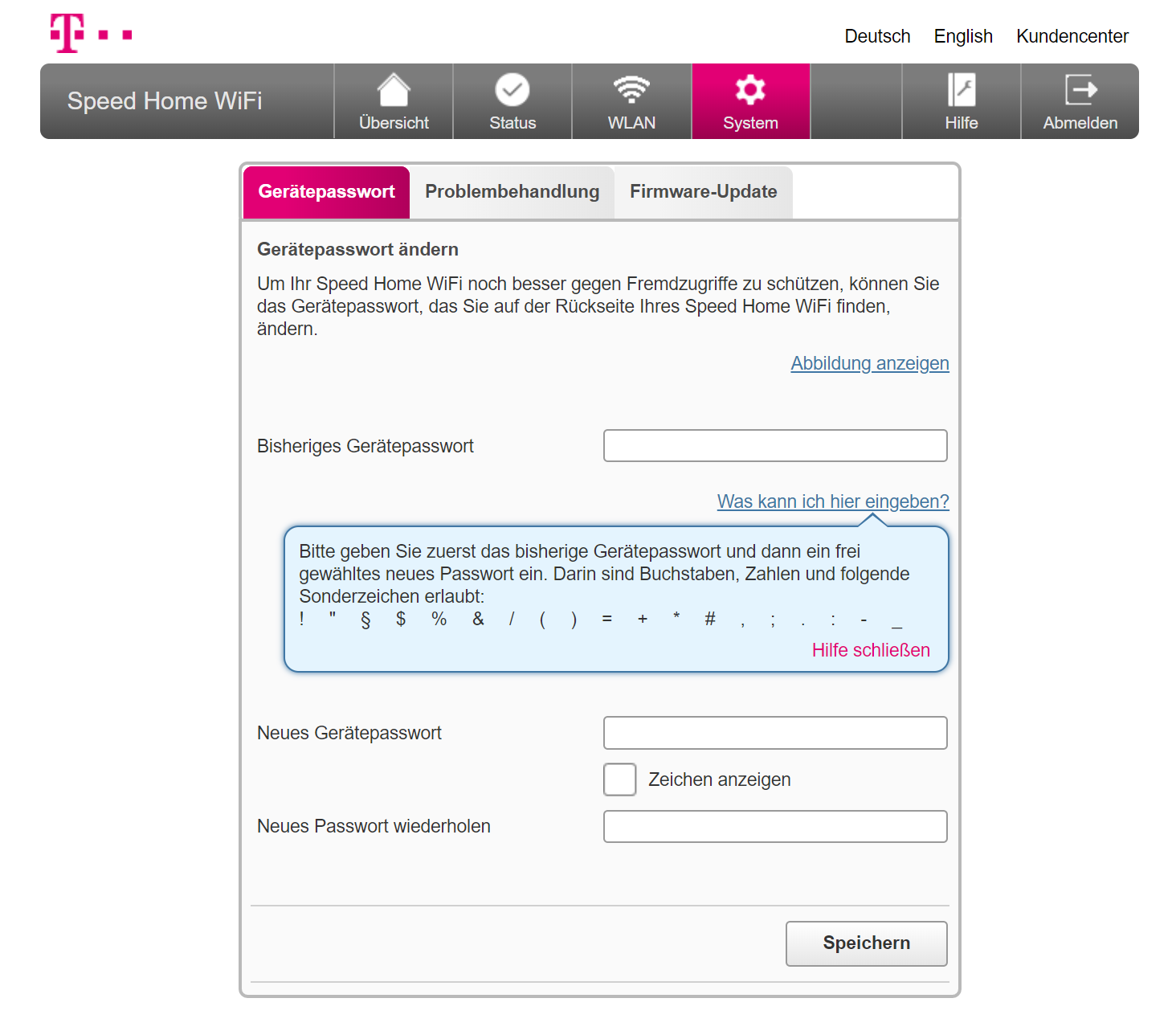Click the 'Bisheriges Gerätepasswort' label
1176x1031 pixels.
[365, 446]
